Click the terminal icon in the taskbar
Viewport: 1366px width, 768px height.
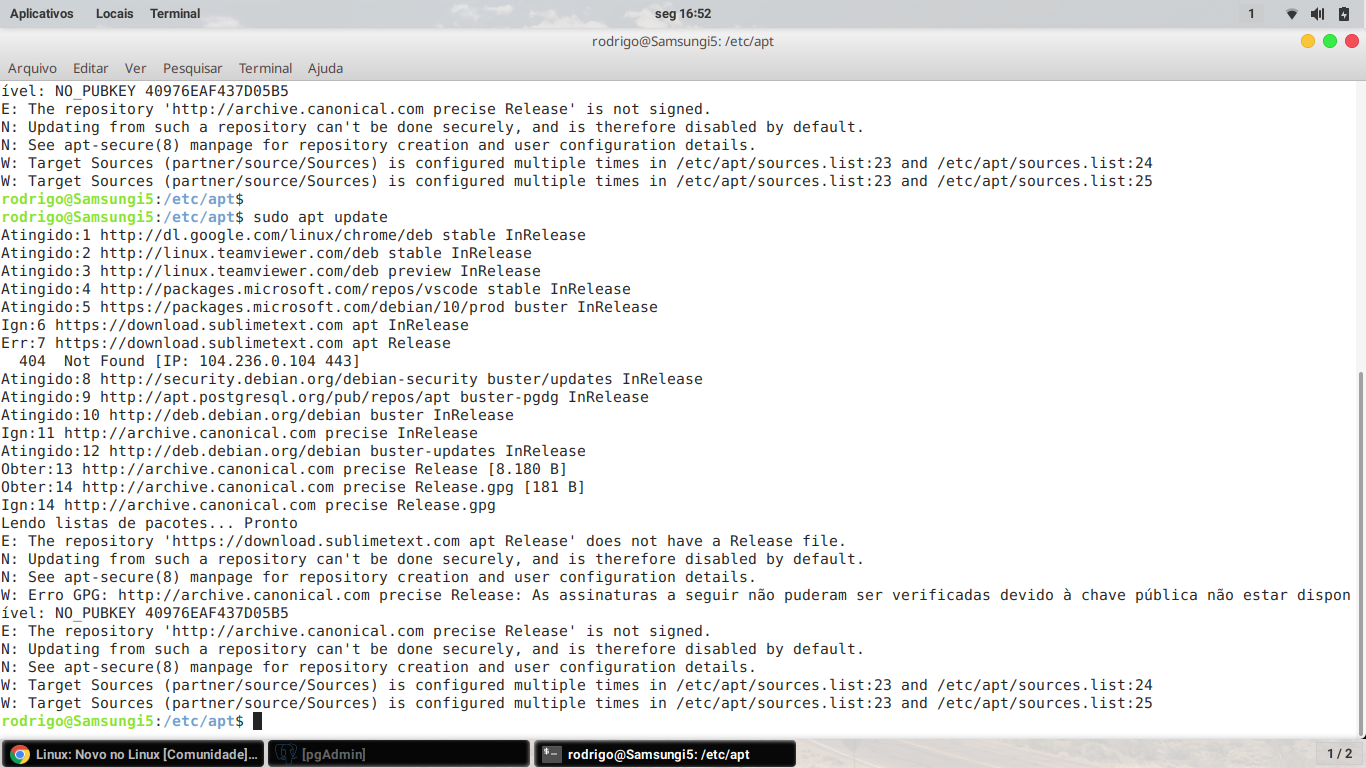551,754
